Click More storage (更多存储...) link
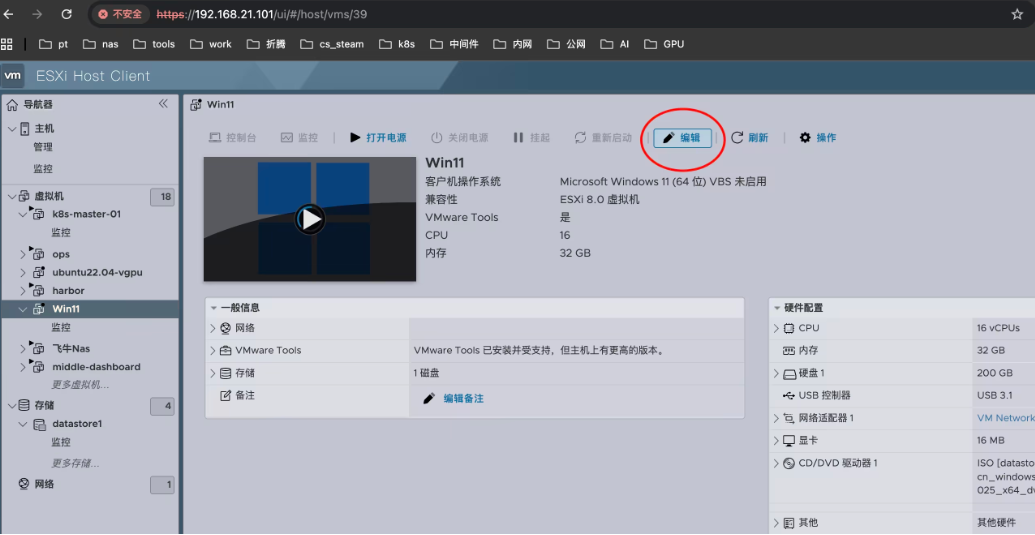 (75, 463)
